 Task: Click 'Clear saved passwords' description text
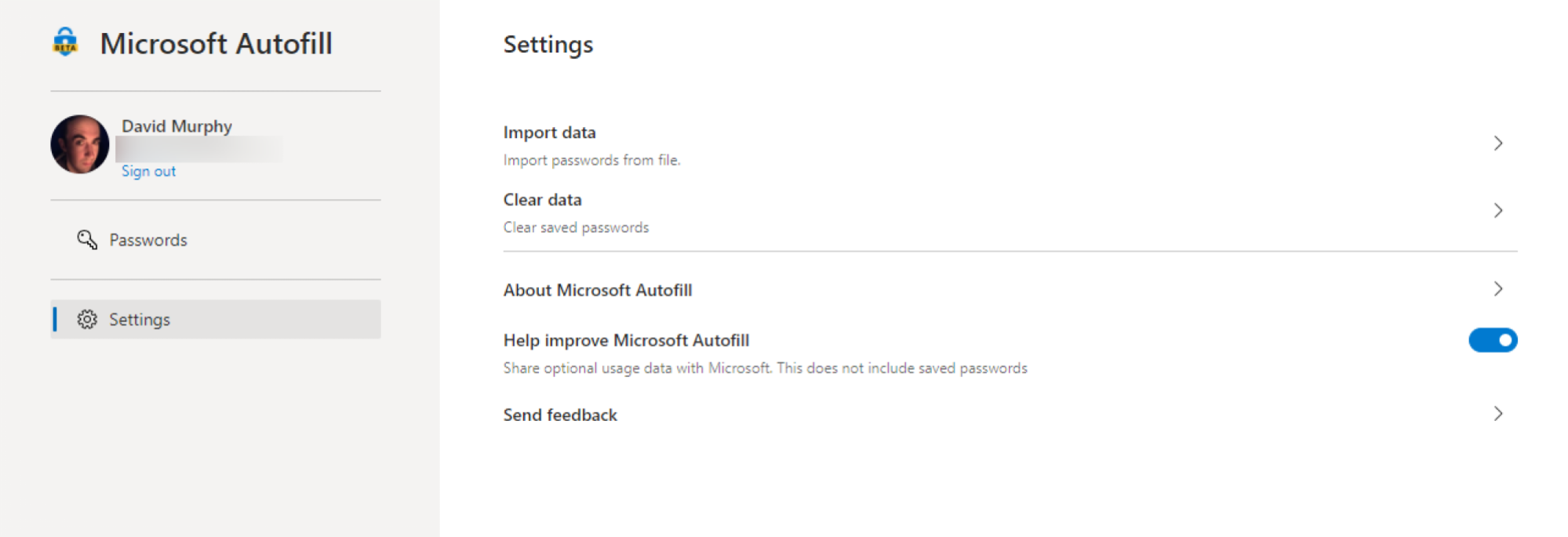click(x=577, y=227)
